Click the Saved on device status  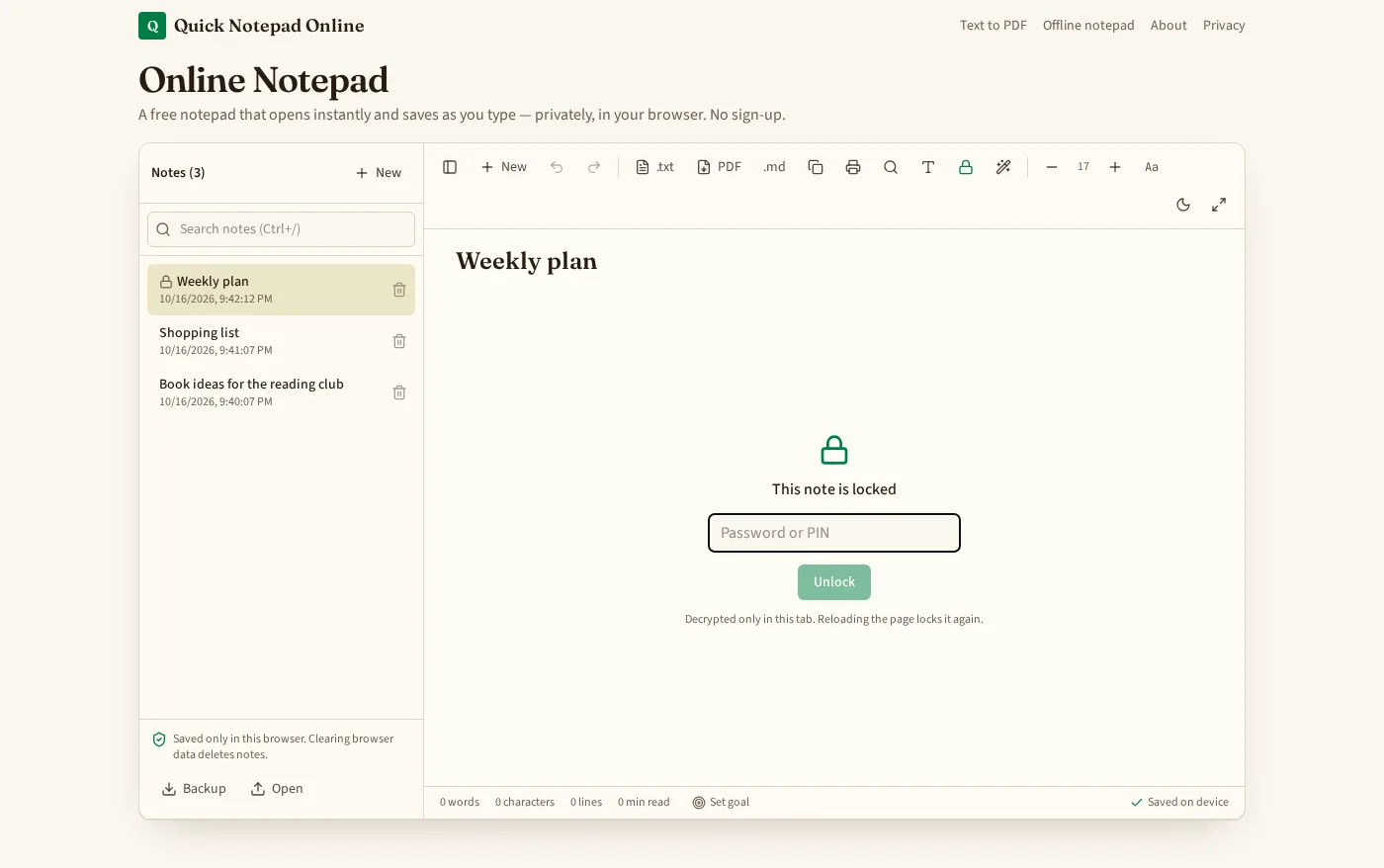coord(1179,803)
